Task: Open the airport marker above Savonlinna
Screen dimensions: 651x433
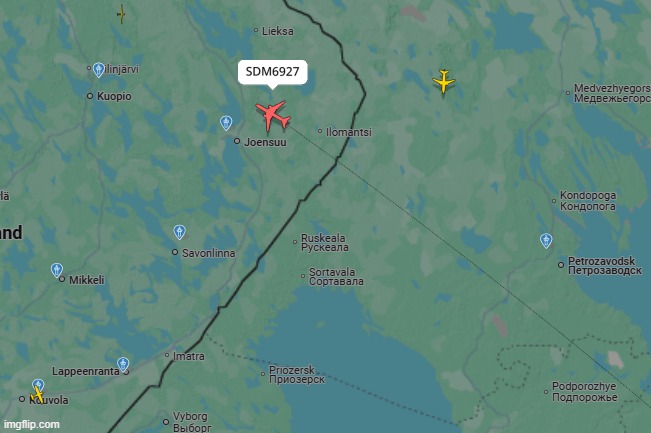Action: coord(179,232)
